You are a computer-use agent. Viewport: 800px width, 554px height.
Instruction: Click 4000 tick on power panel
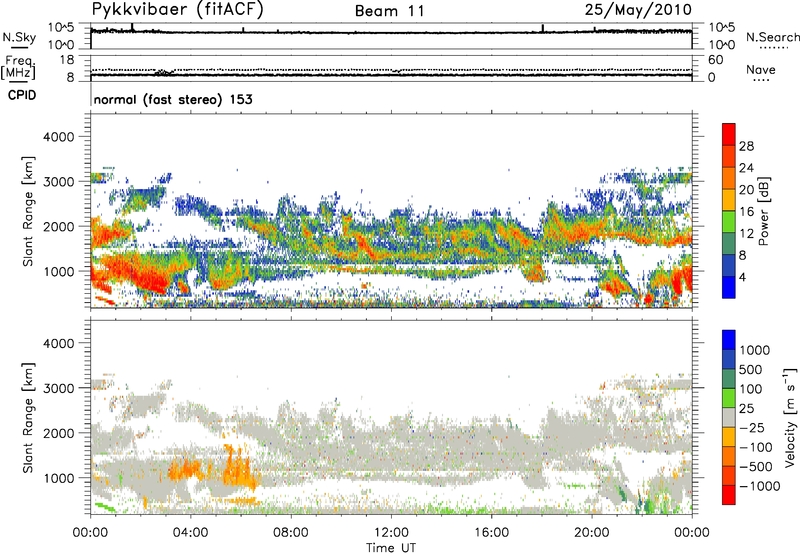[x=58, y=137]
